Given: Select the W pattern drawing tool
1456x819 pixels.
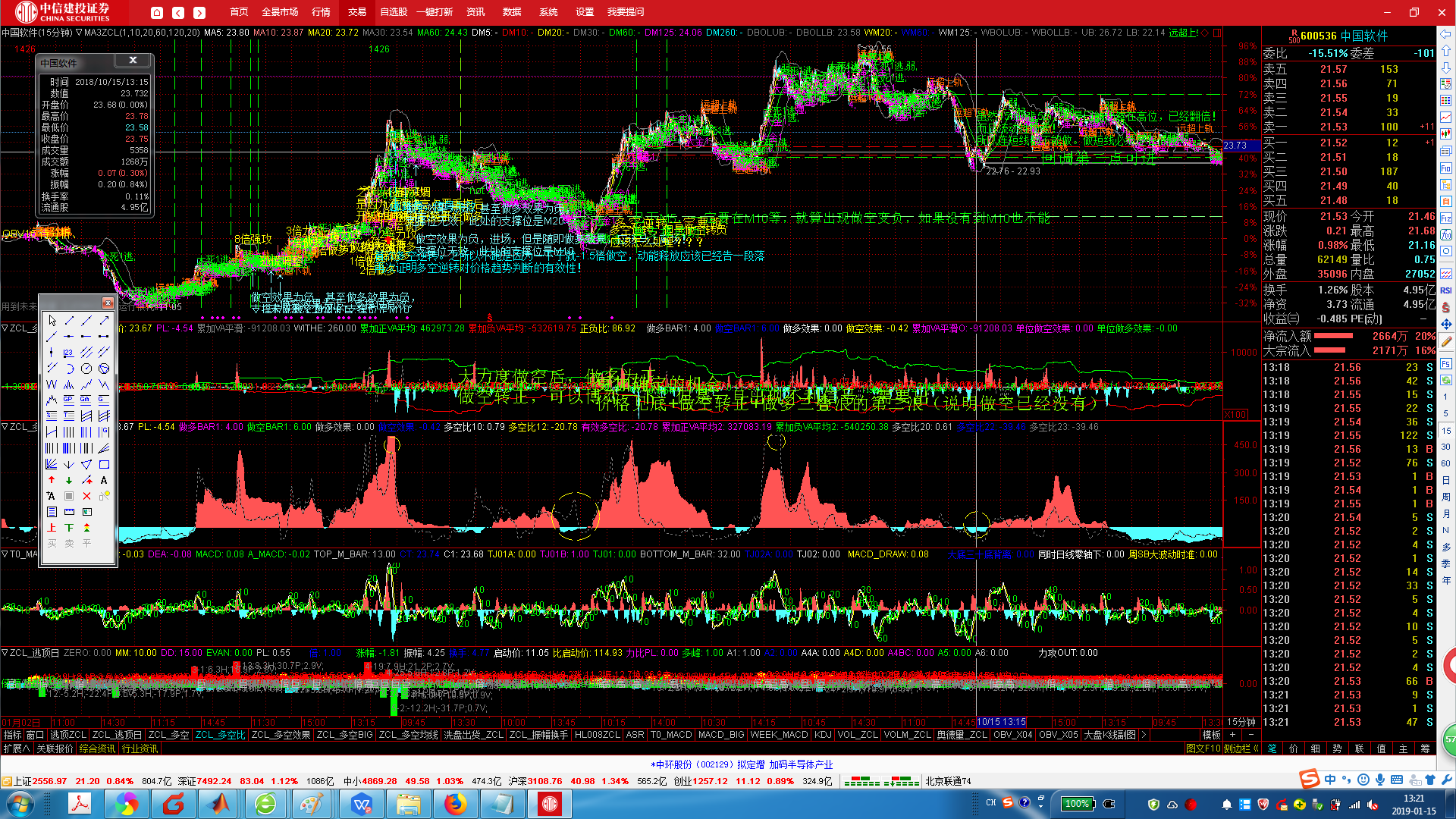Looking at the screenshot, I should (x=52, y=384).
